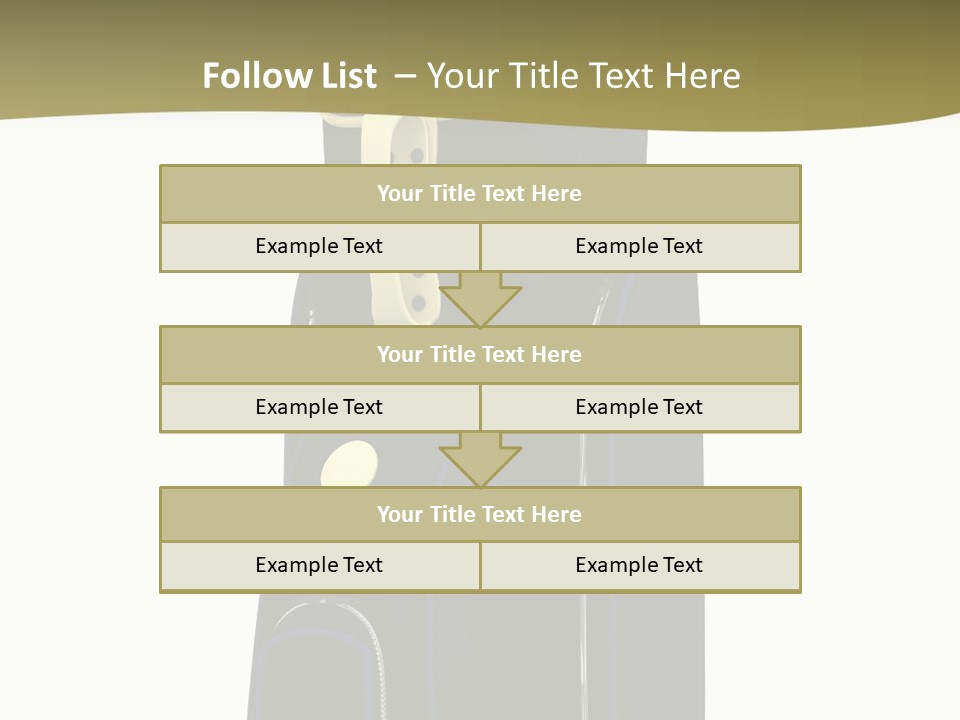Screen dimensions: 960x720
Task: Click the round yellow button in background image
Action: [349, 464]
